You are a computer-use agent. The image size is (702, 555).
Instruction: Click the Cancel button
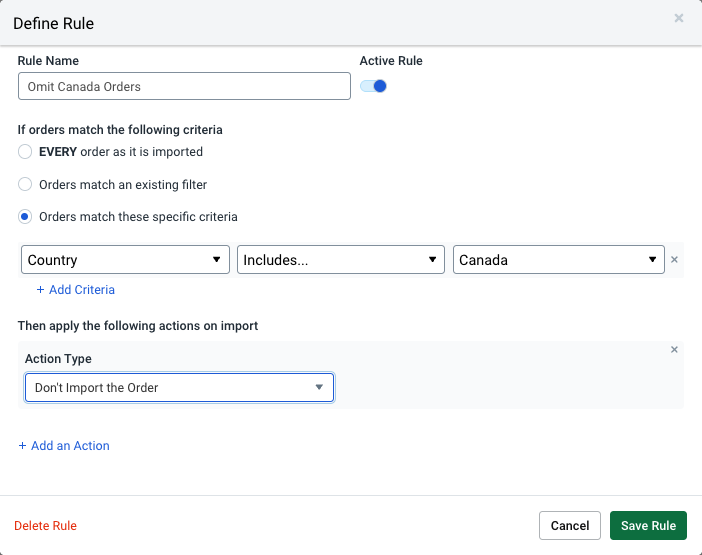tap(569, 526)
